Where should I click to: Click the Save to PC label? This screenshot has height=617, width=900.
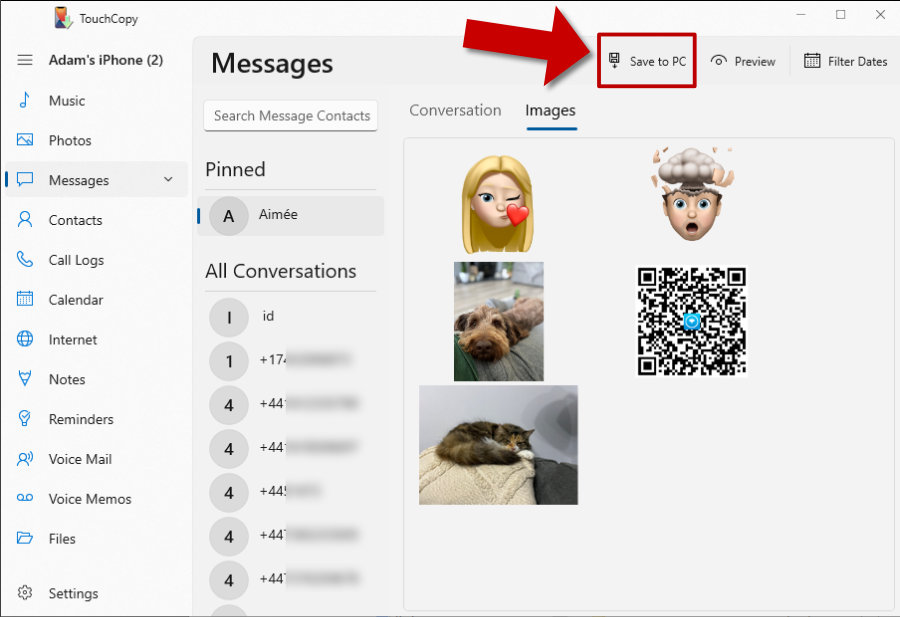coord(658,61)
